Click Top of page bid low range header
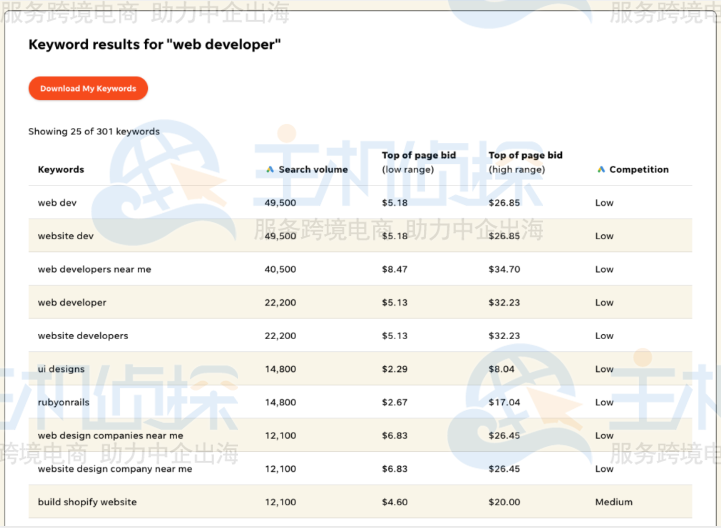721x528 pixels. tap(418, 162)
